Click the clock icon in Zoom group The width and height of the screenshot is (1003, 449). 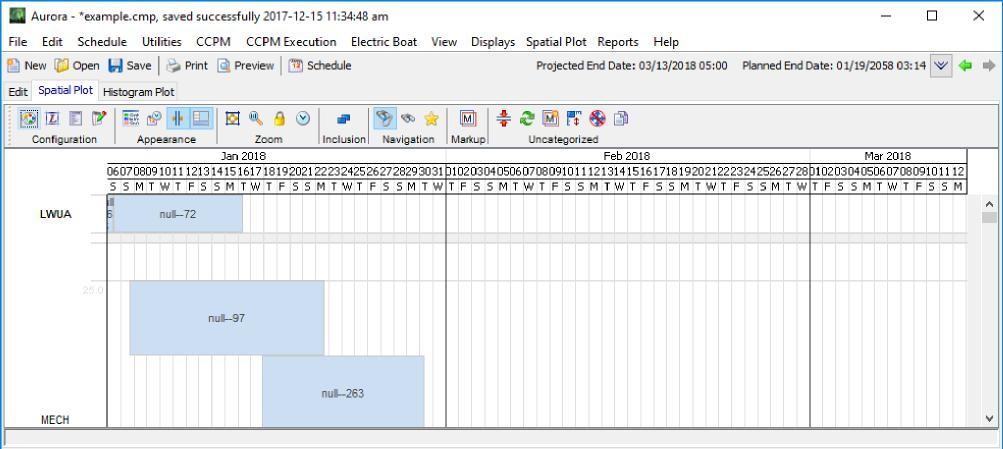pos(301,119)
